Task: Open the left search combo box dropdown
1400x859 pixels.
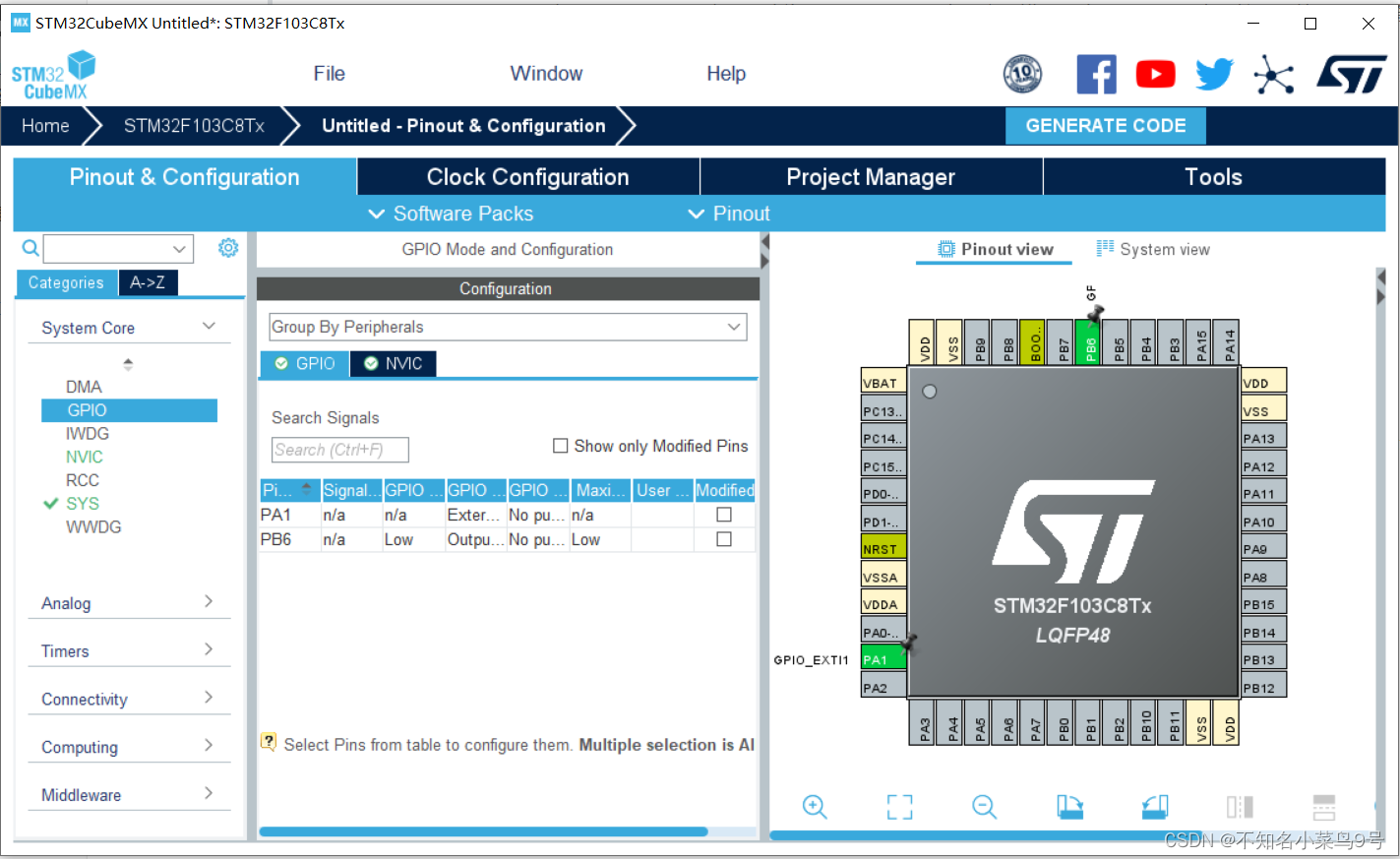Action: [179, 248]
